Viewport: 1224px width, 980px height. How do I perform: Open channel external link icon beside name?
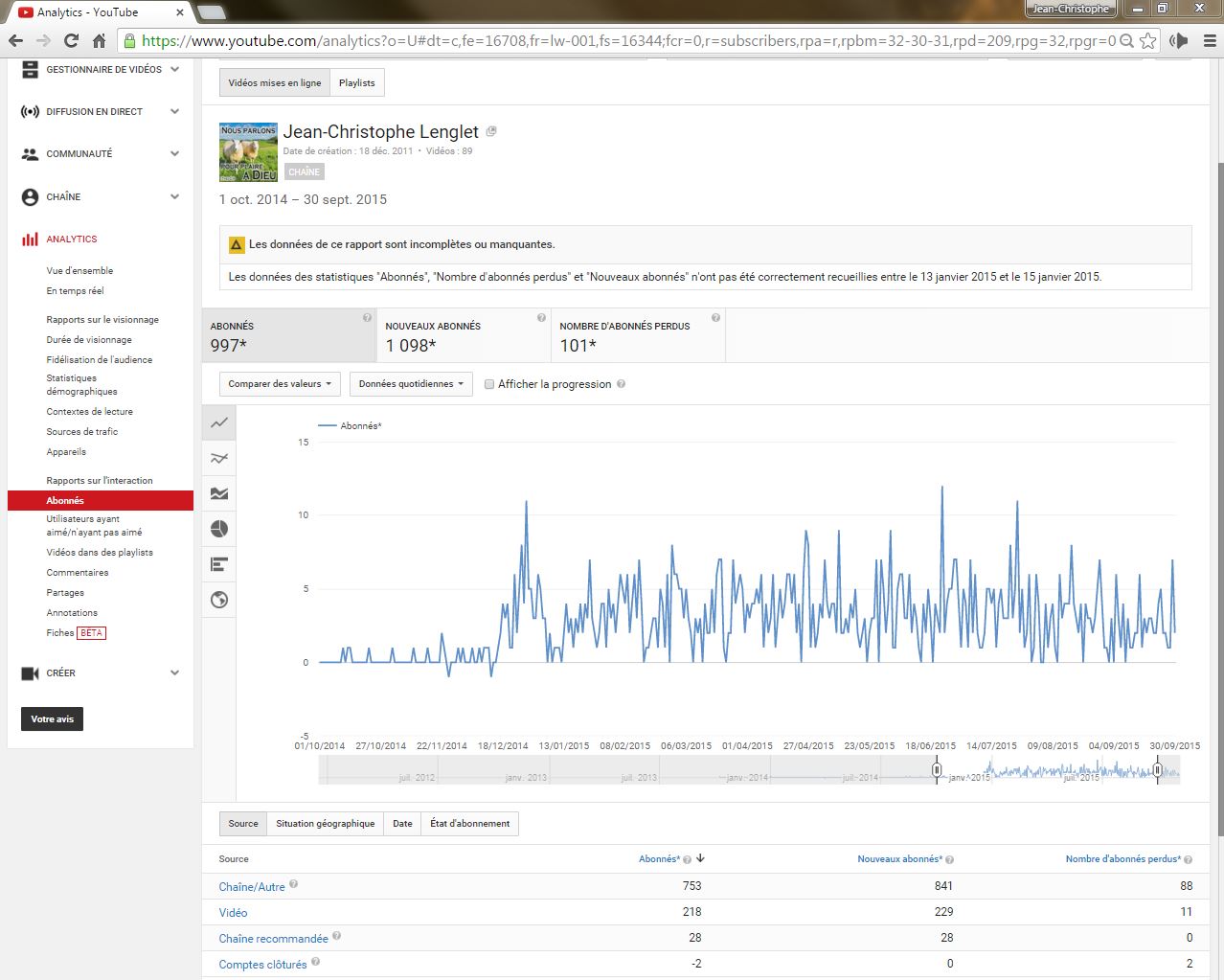coord(491,131)
